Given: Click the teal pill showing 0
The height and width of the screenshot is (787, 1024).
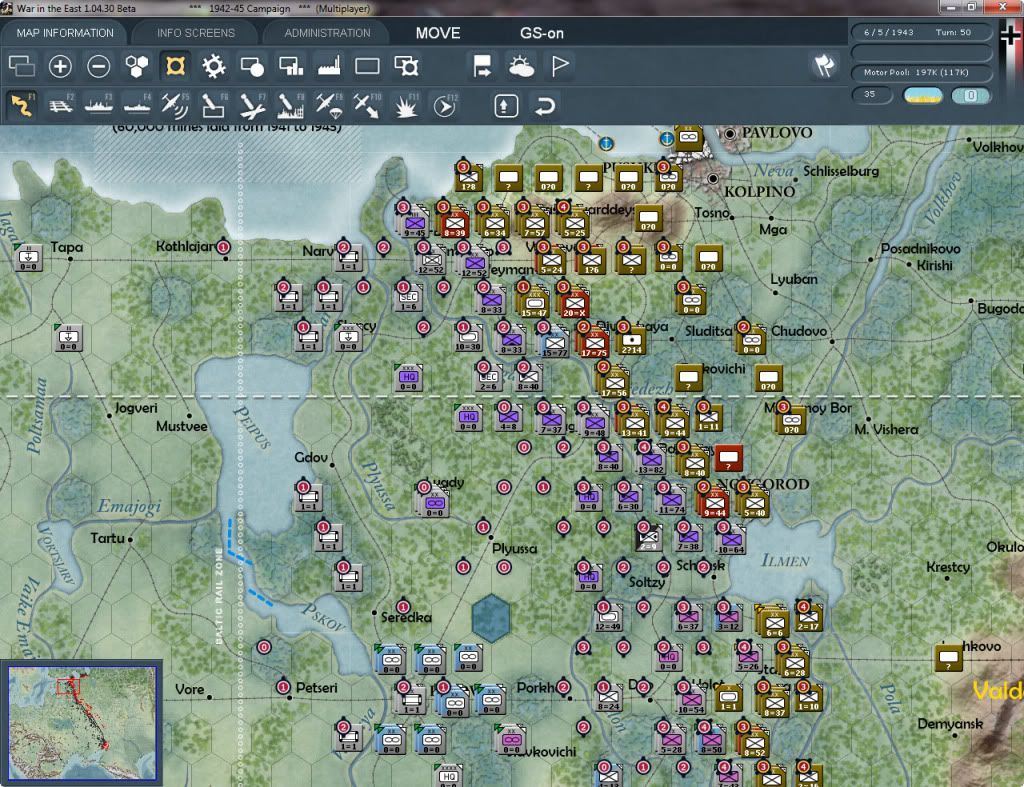Looking at the screenshot, I should pos(971,95).
